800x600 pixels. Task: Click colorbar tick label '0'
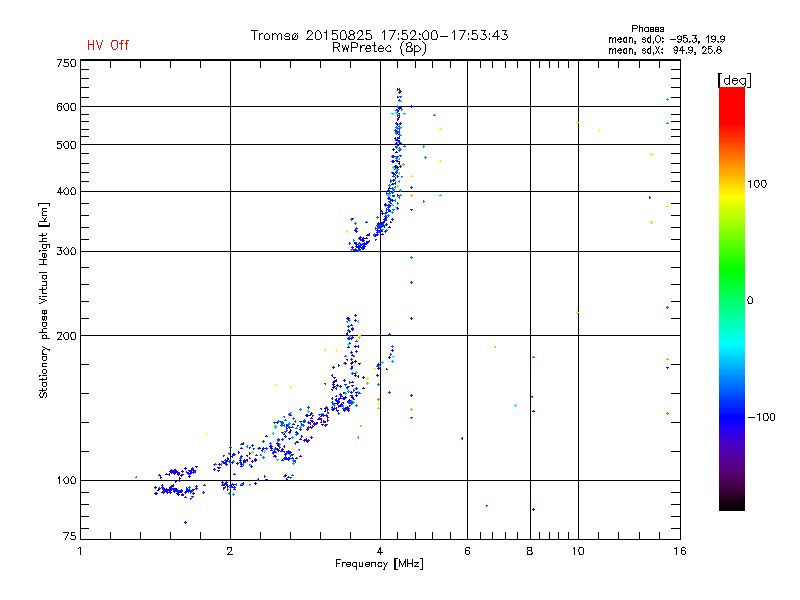click(x=750, y=301)
